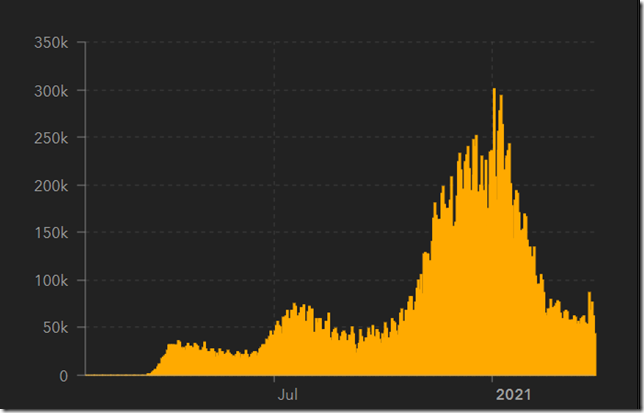The width and height of the screenshot is (644, 413).
Task: Click the 0 y-axis label
Action: [63, 376]
